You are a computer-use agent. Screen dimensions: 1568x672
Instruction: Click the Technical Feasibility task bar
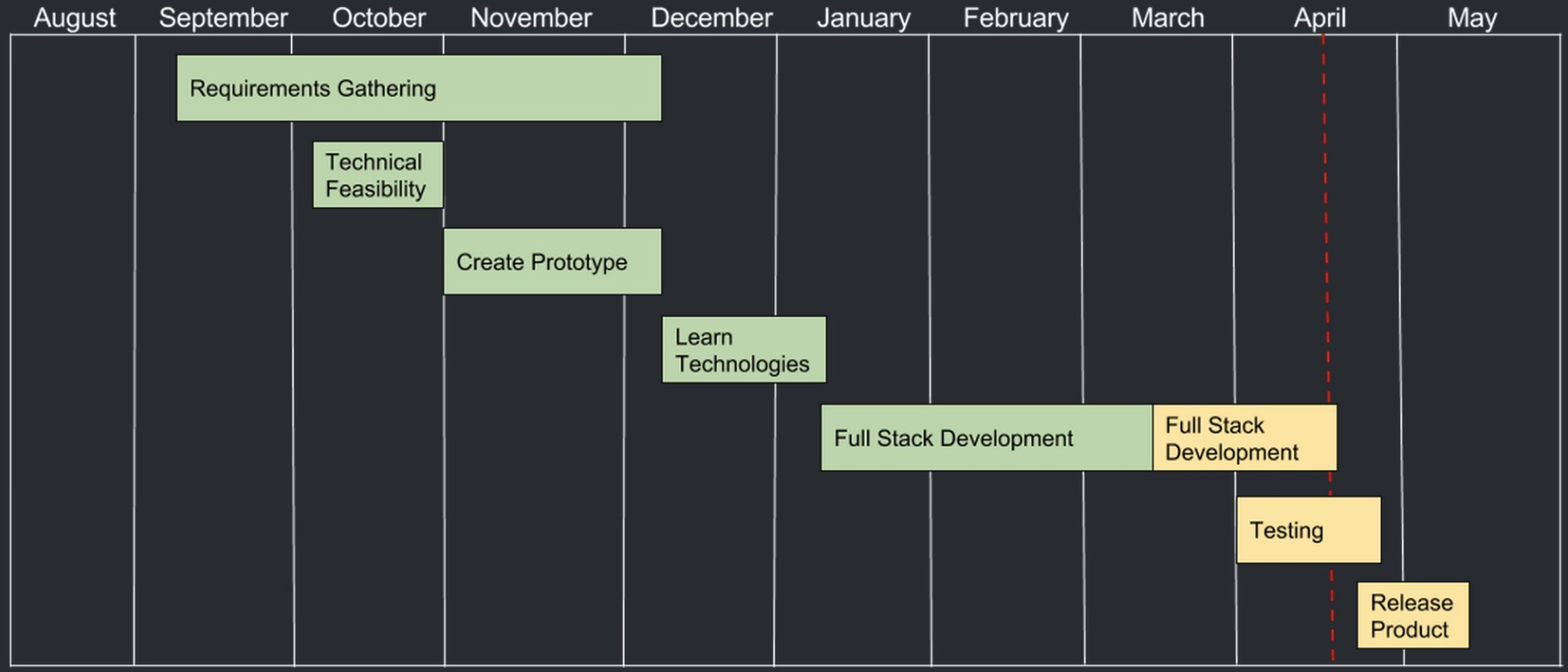coord(378,175)
